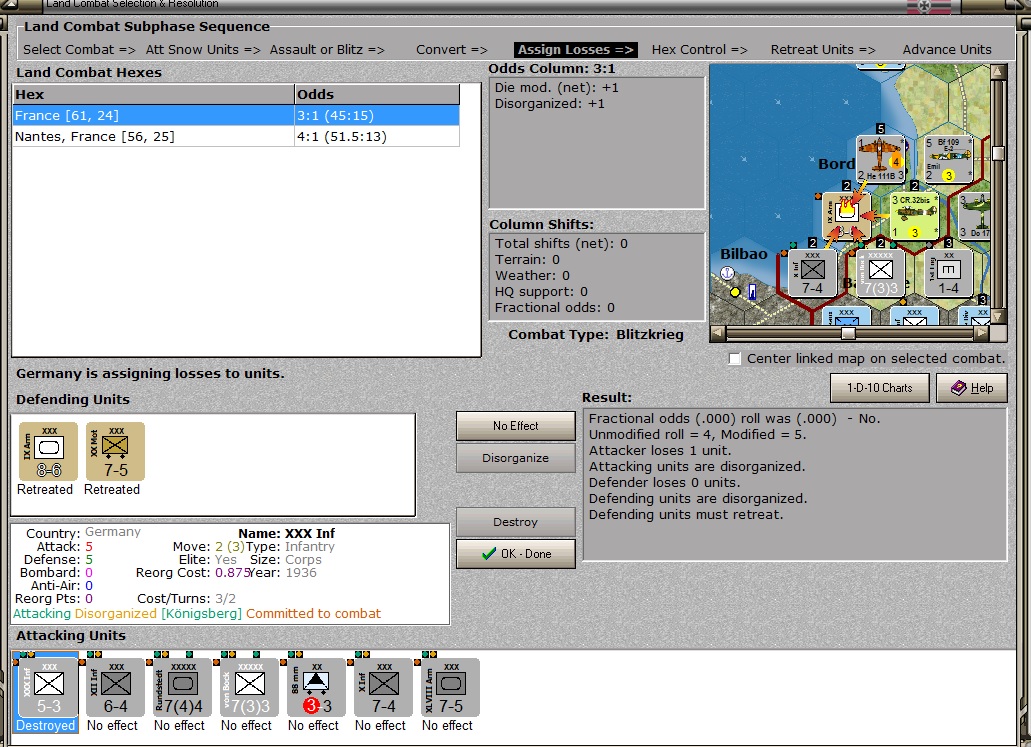This screenshot has height=747, width=1031.
Task: Click the CR.32bis aircraft counter on the map
Action: (915, 216)
